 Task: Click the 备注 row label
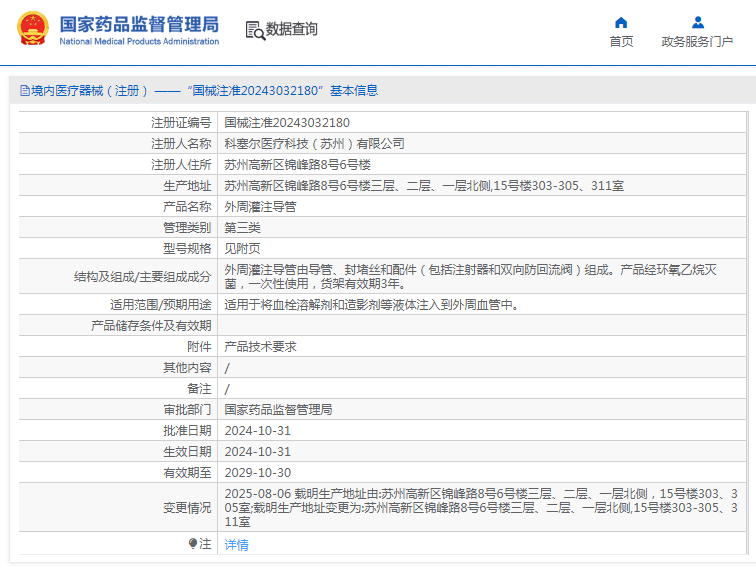(199, 389)
